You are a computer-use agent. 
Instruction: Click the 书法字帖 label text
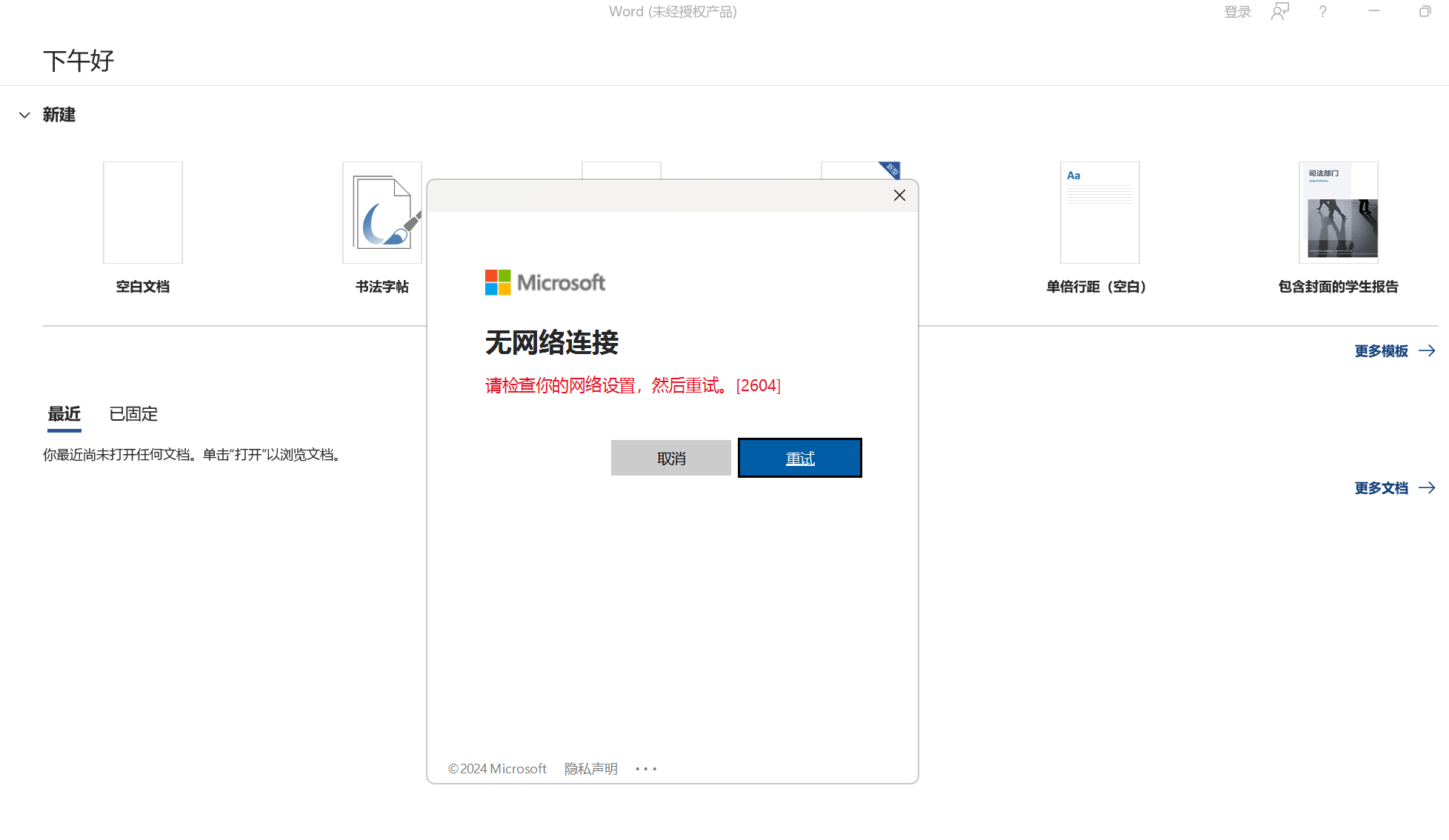(382, 287)
